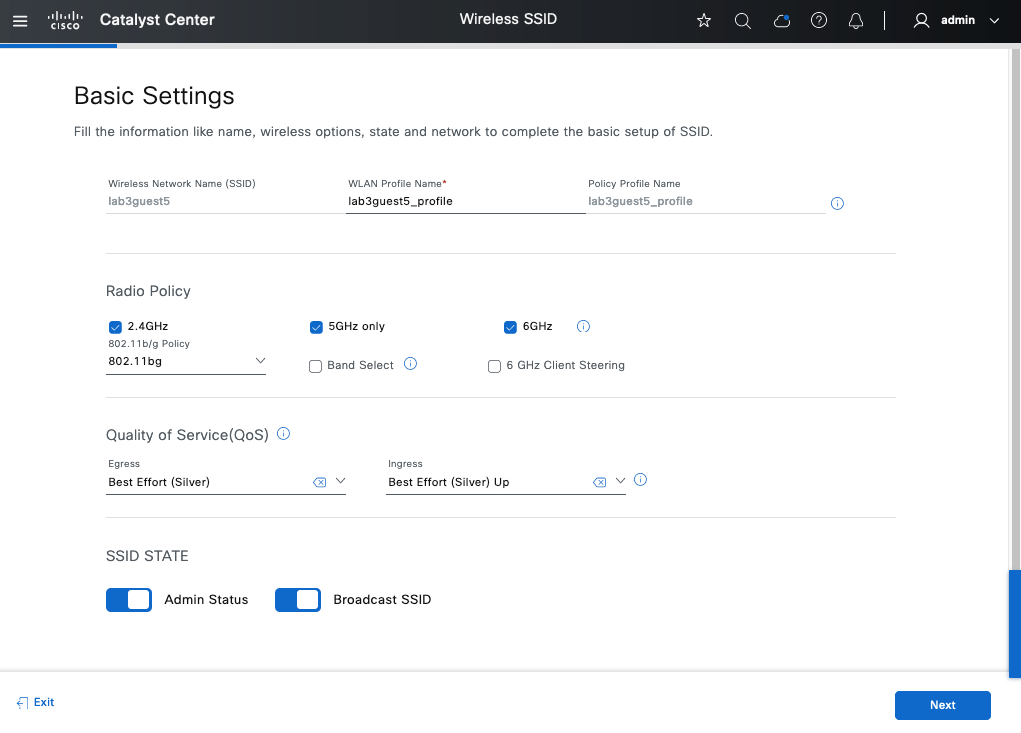Open the search magnifier icon
The image size is (1021, 733).
tap(742, 20)
